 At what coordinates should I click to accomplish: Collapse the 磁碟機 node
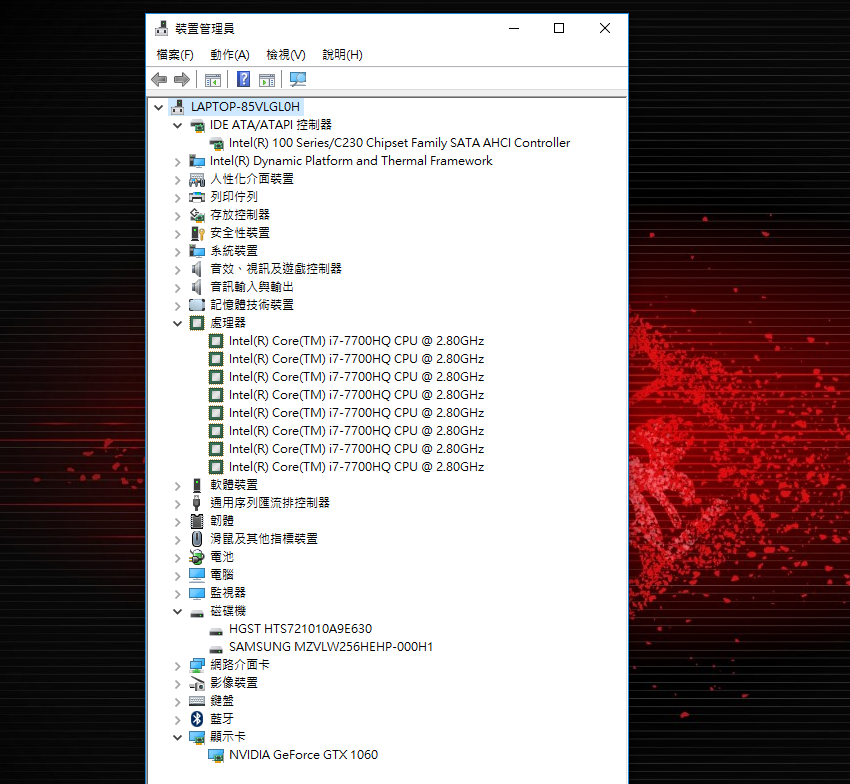177,611
